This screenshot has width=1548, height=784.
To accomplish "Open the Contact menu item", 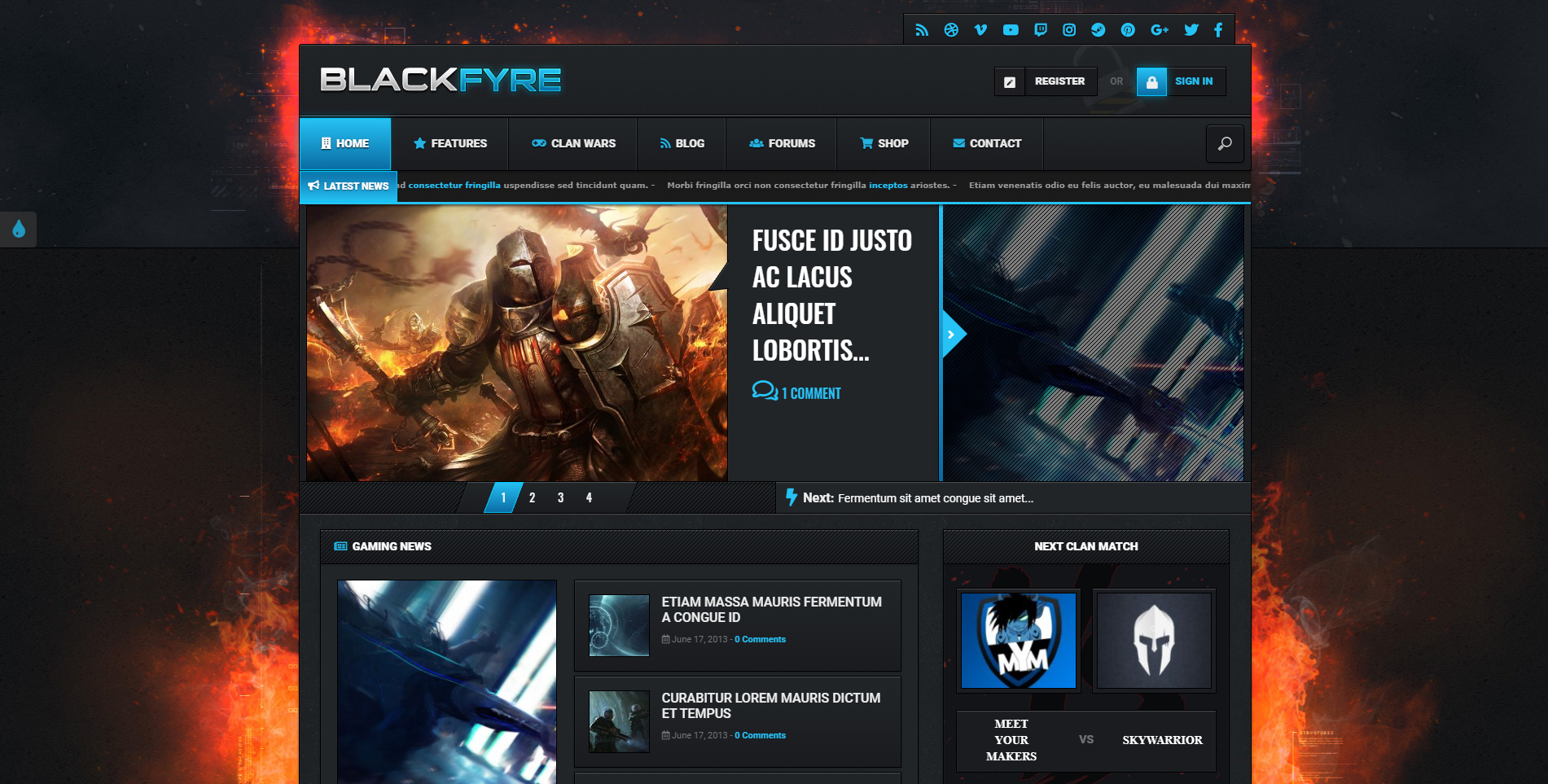I will tap(987, 143).
